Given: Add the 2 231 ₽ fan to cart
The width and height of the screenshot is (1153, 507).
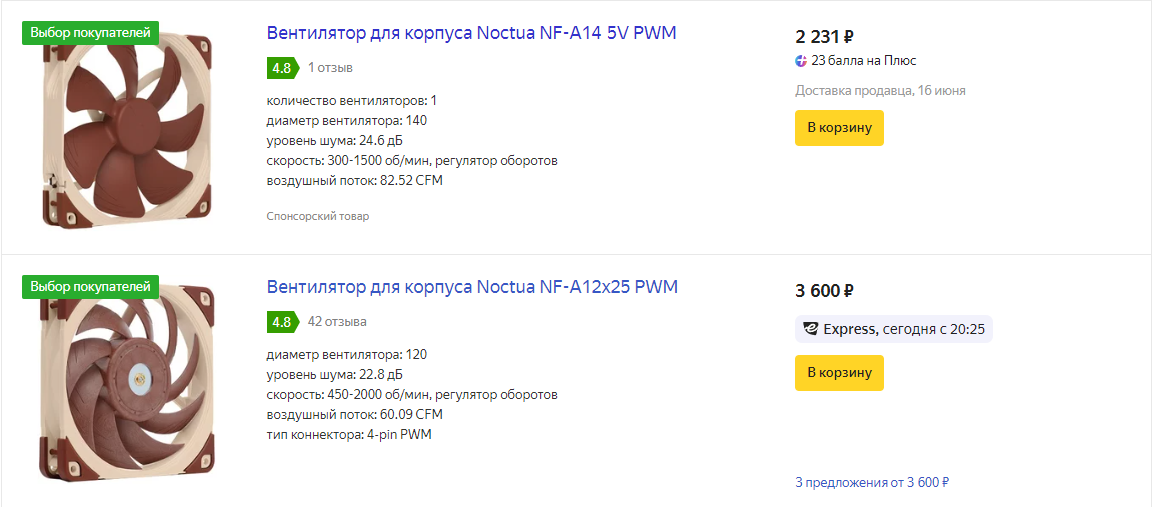Looking at the screenshot, I should 839,128.
